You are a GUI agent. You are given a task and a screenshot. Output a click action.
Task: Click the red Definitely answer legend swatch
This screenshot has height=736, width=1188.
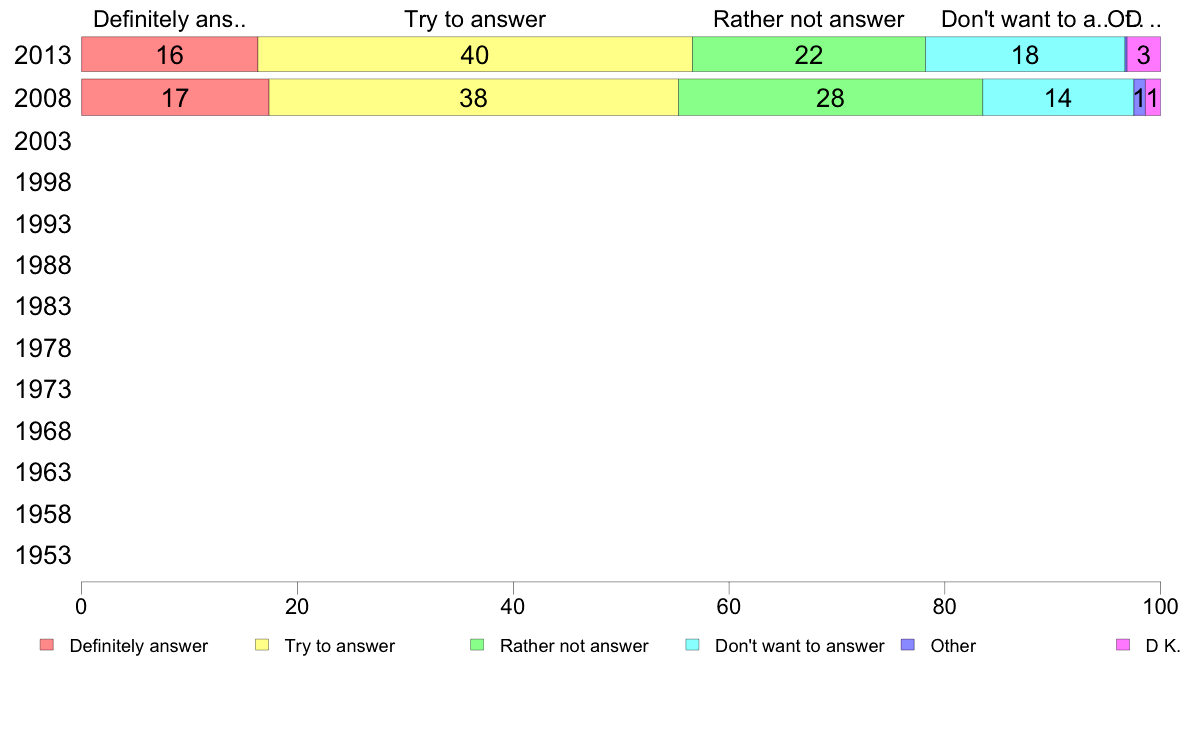click(x=47, y=645)
